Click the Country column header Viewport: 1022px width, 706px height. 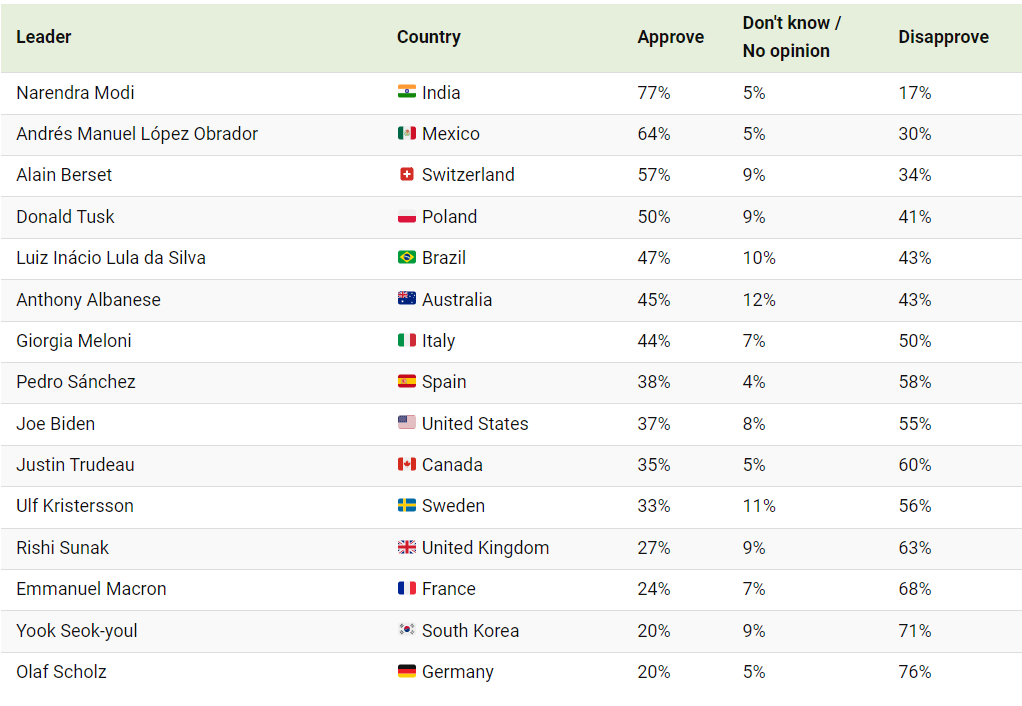[428, 37]
